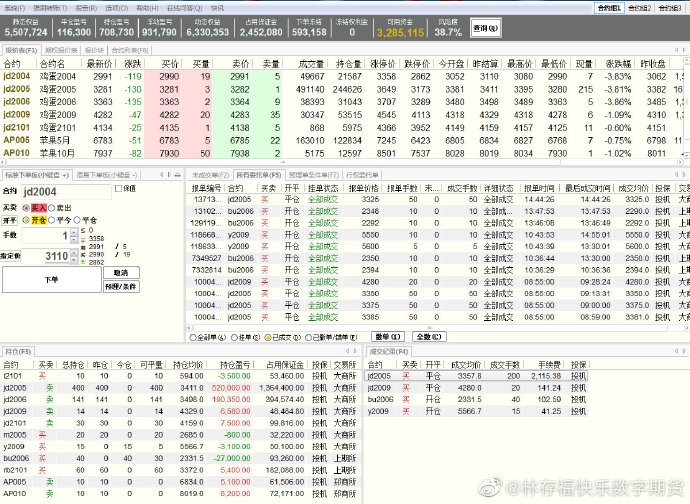Viewport: 690px width, 504px height.
Task: Switch to 未成交单(F2) tab
Action: coord(210,175)
